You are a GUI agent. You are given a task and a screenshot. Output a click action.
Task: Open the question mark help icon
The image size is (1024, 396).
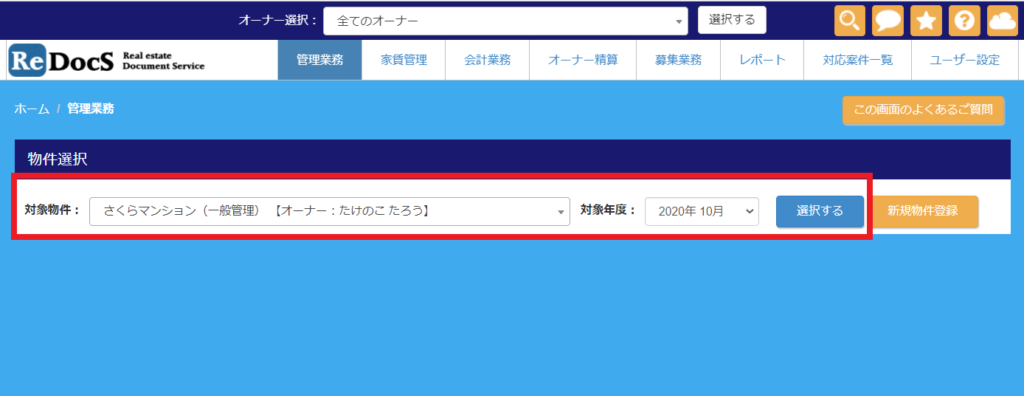(x=964, y=21)
